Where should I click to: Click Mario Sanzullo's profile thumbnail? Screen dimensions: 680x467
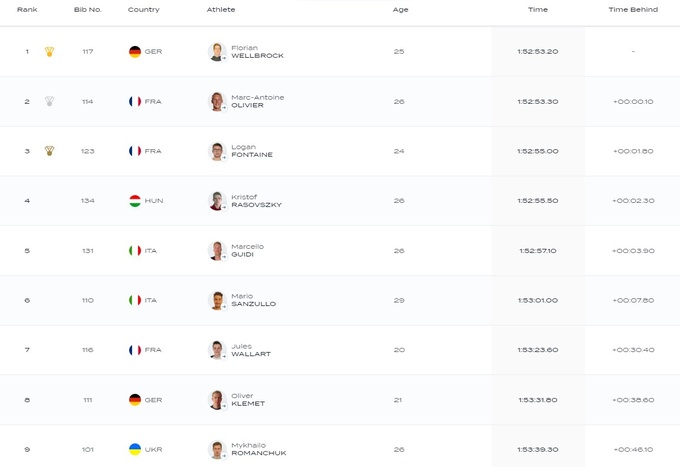[216, 301]
